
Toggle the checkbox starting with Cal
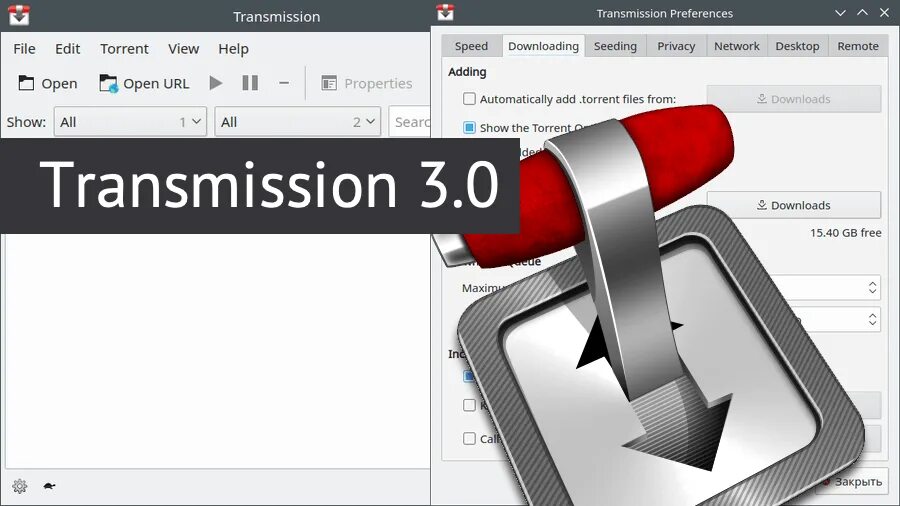470,438
